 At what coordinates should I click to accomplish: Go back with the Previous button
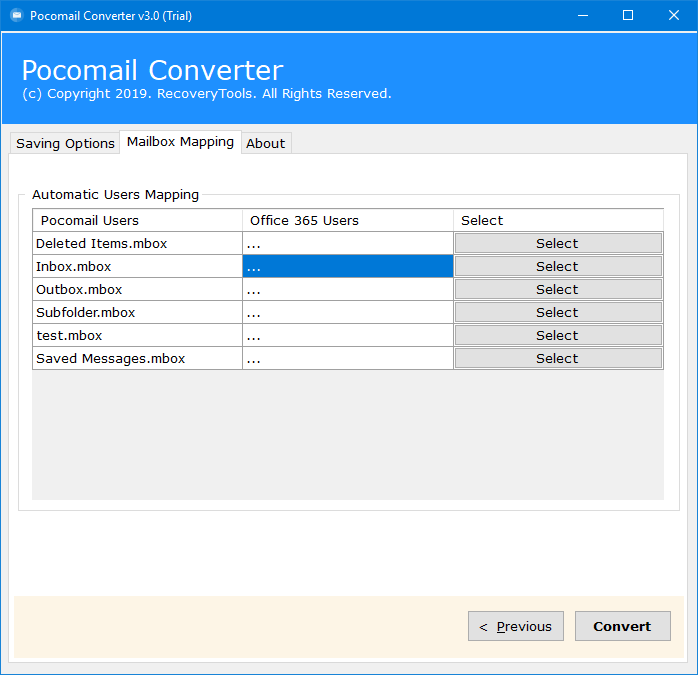tap(516, 626)
